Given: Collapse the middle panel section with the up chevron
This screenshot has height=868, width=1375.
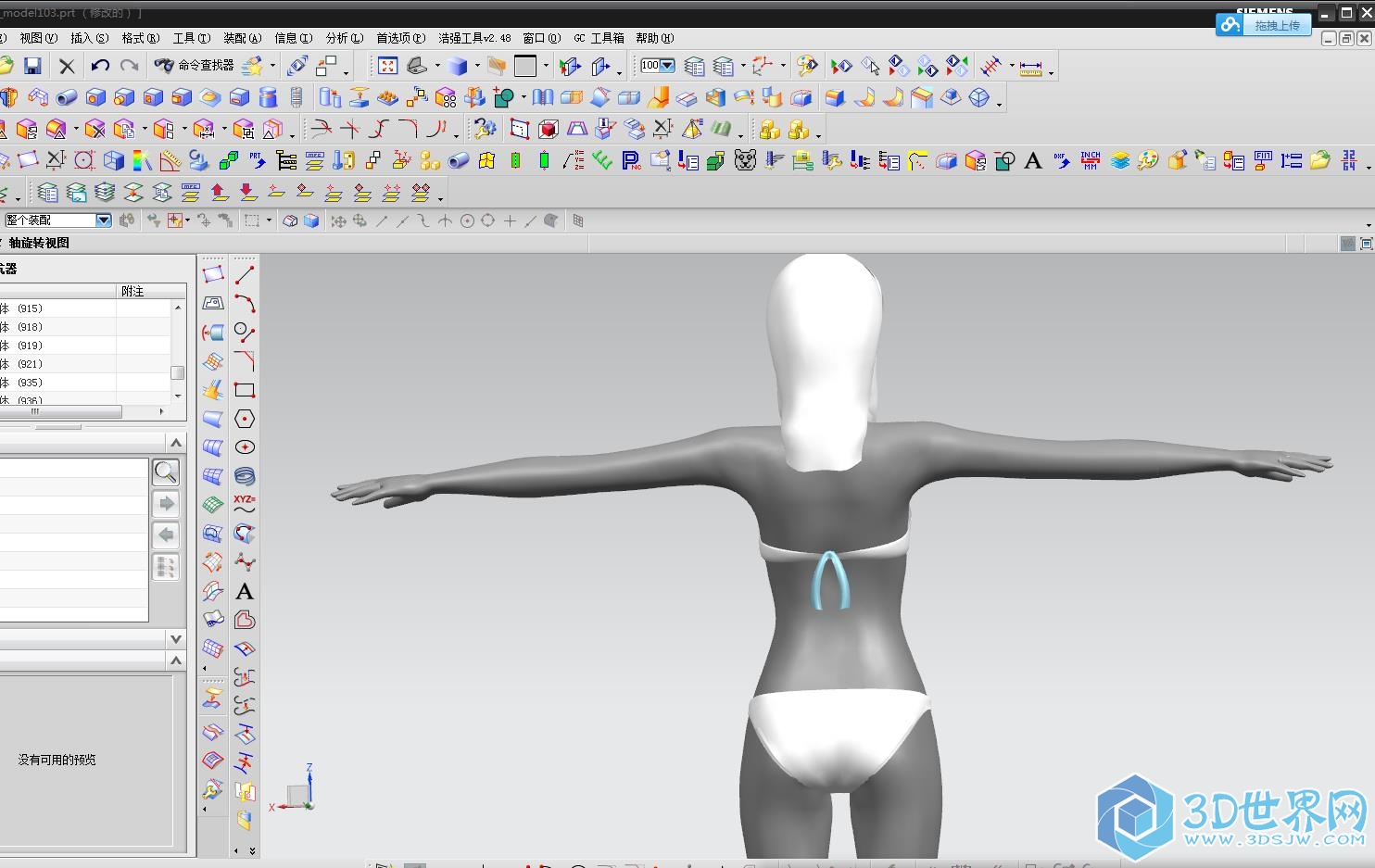Looking at the screenshot, I should pos(176,443).
